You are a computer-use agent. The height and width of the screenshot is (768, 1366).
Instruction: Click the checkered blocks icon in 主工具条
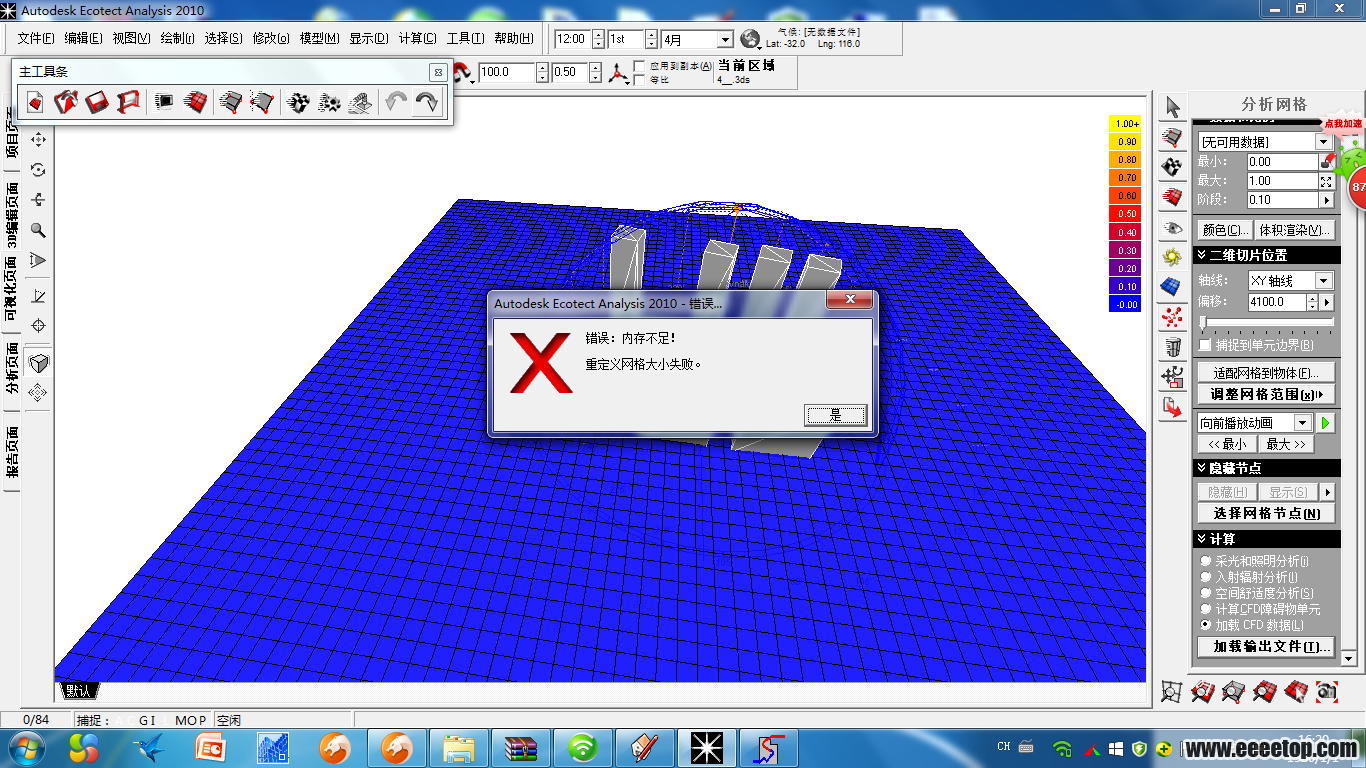coord(298,101)
